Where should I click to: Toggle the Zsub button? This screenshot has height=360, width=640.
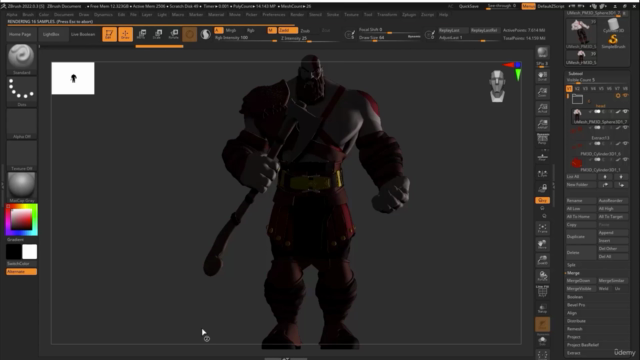(305, 31)
